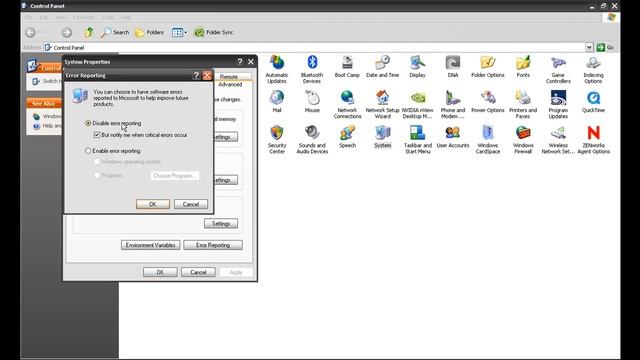This screenshot has height=360, width=640.
Task: Open Phone and Modem options
Action: [453, 104]
